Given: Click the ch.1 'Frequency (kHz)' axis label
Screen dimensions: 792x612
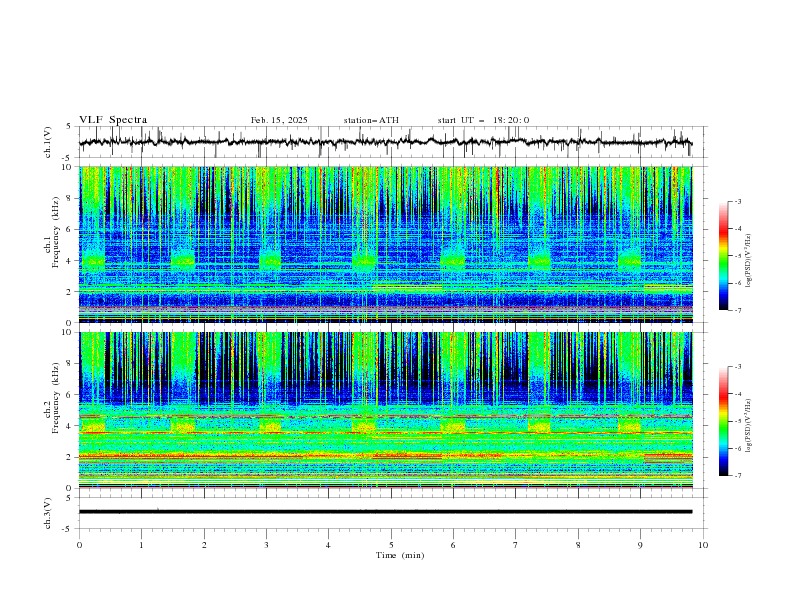Looking at the screenshot, I should pyautogui.click(x=55, y=232).
